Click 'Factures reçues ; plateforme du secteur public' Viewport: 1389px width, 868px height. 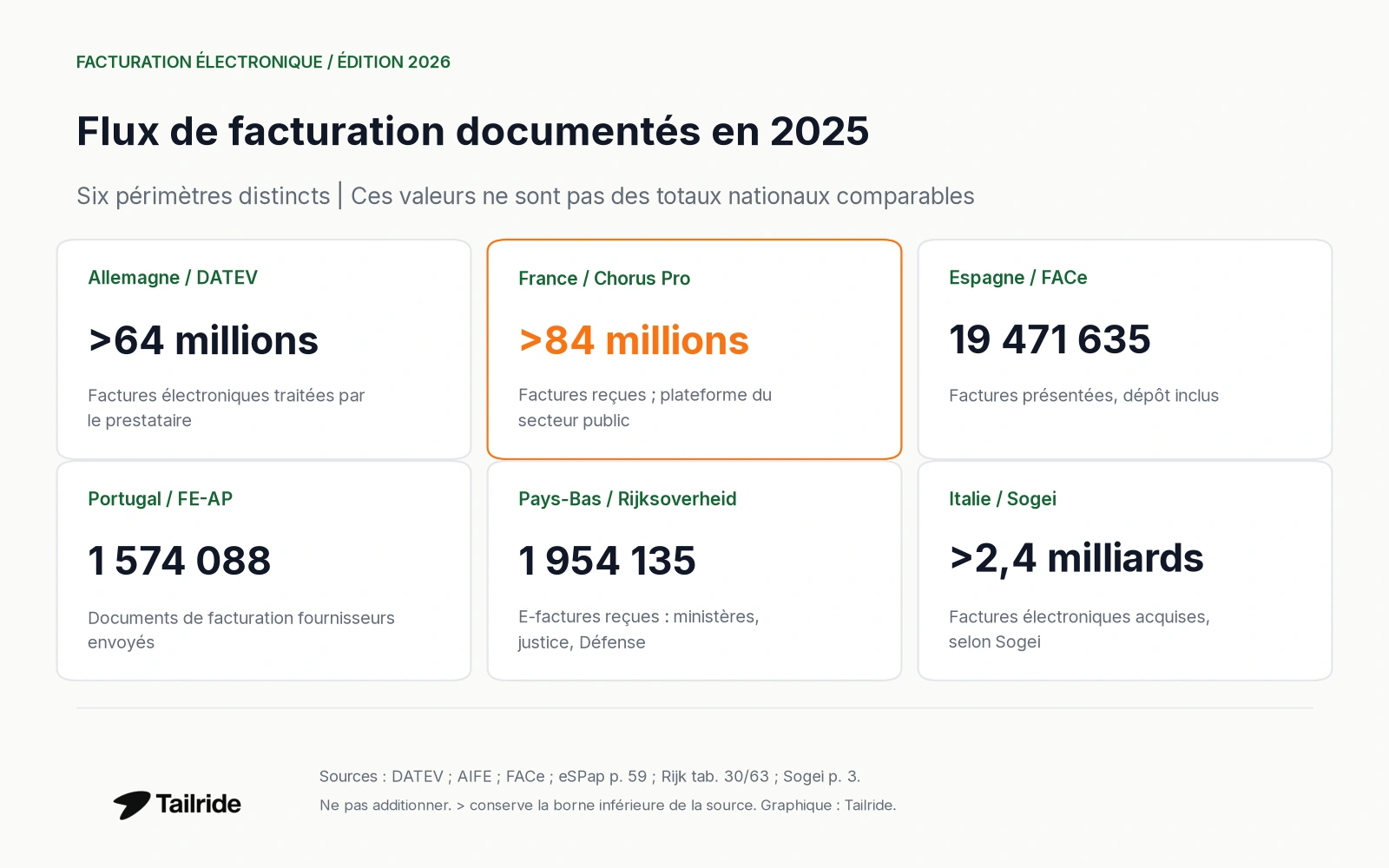[x=645, y=408]
